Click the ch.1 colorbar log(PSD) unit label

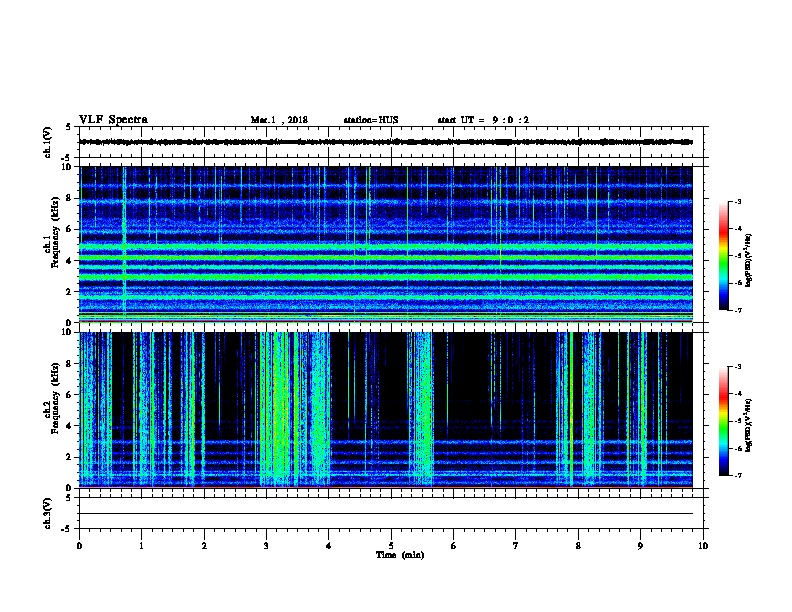(748, 260)
